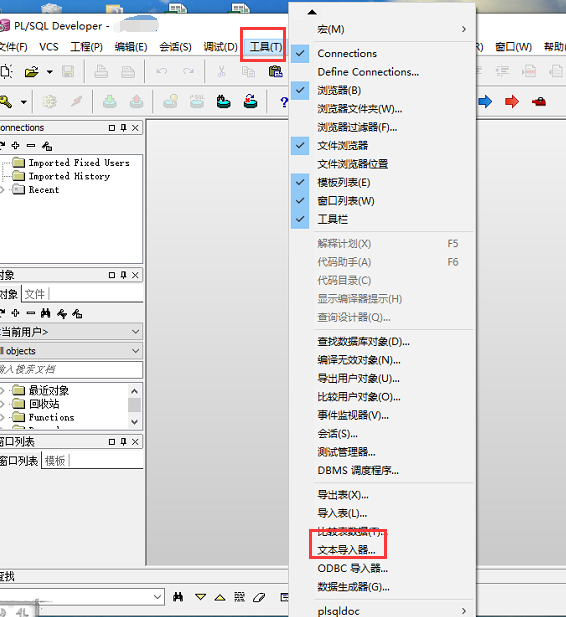This screenshot has height=617, width=566.
Task: Click the Cut scissors icon
Action: click(x=222, y=72)
